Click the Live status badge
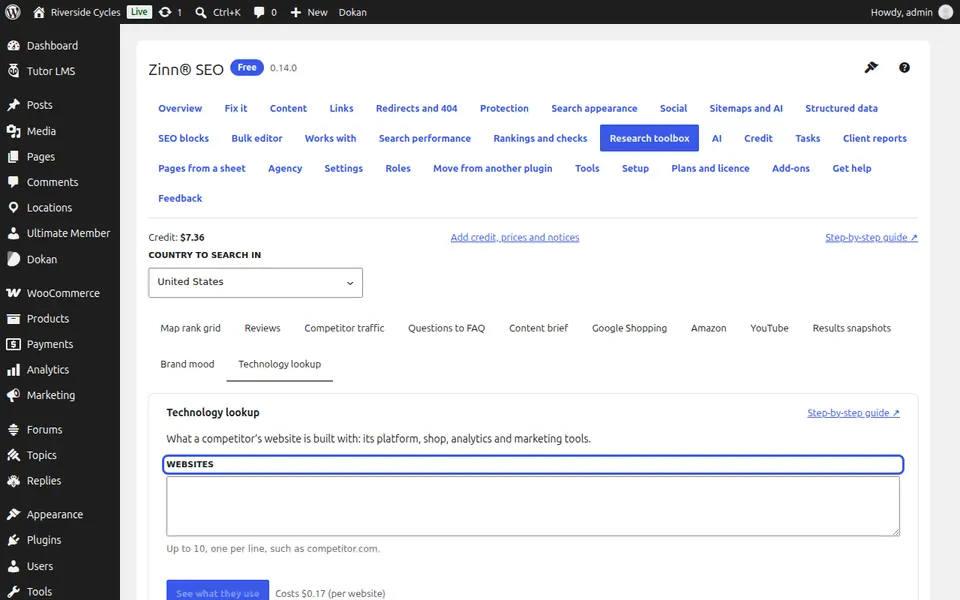This screenshot has width=960, height=600. click(x=139, y=12)
